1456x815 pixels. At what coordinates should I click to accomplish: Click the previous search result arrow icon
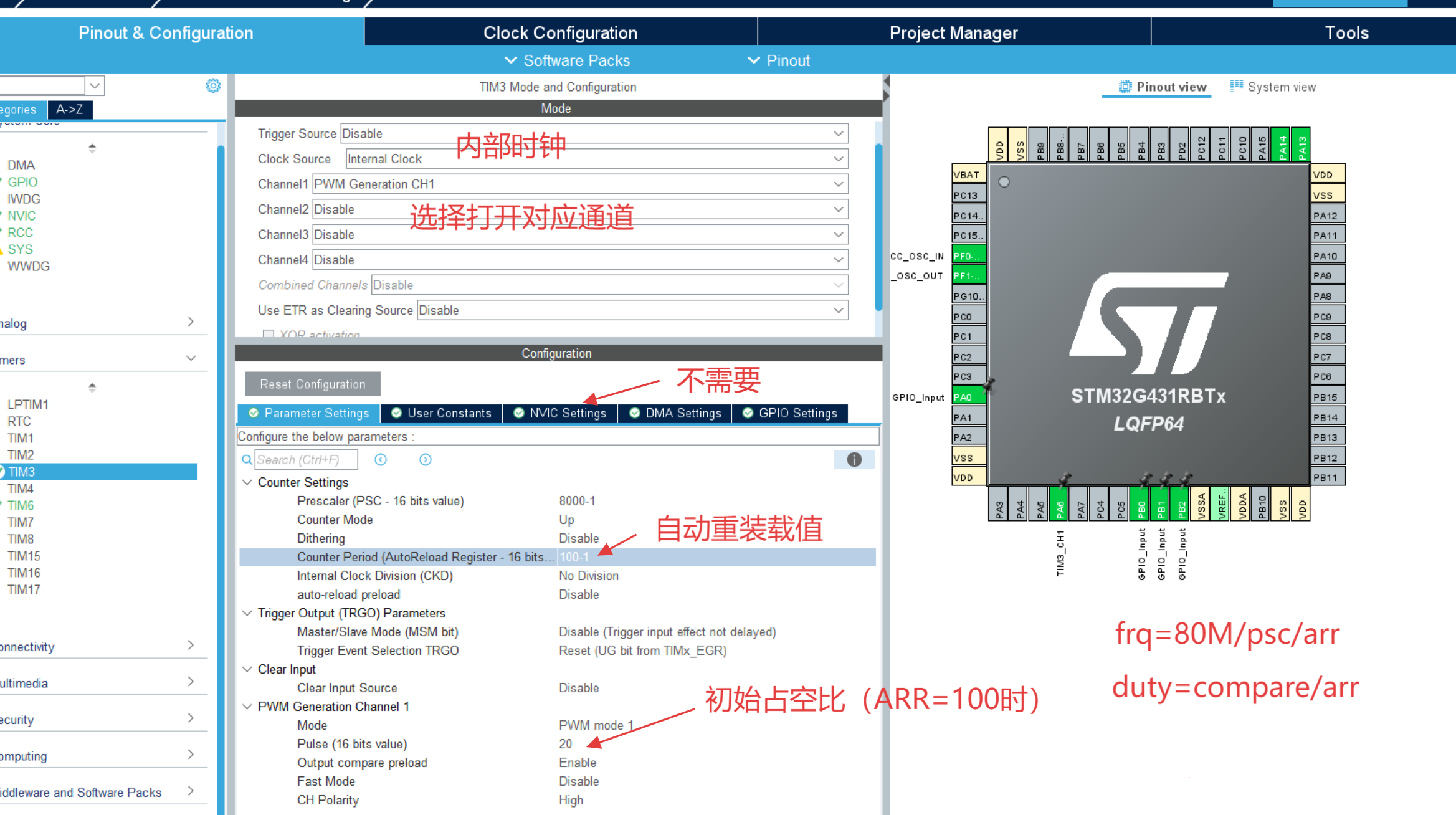pos(381,460)
